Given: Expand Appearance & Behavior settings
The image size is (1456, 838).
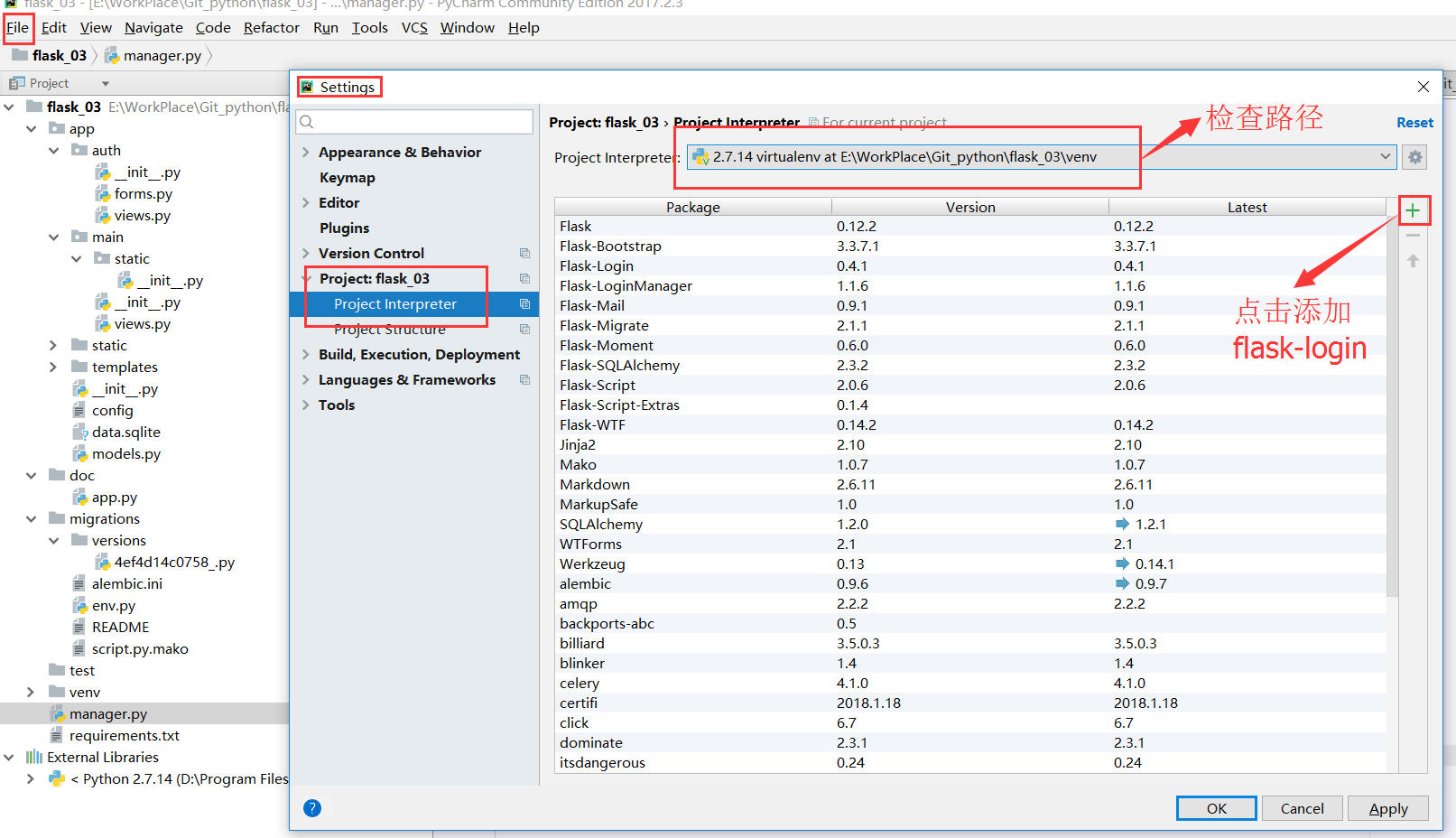Looking at the screenshot, I should pyautogui.click(x=306, y=153).
